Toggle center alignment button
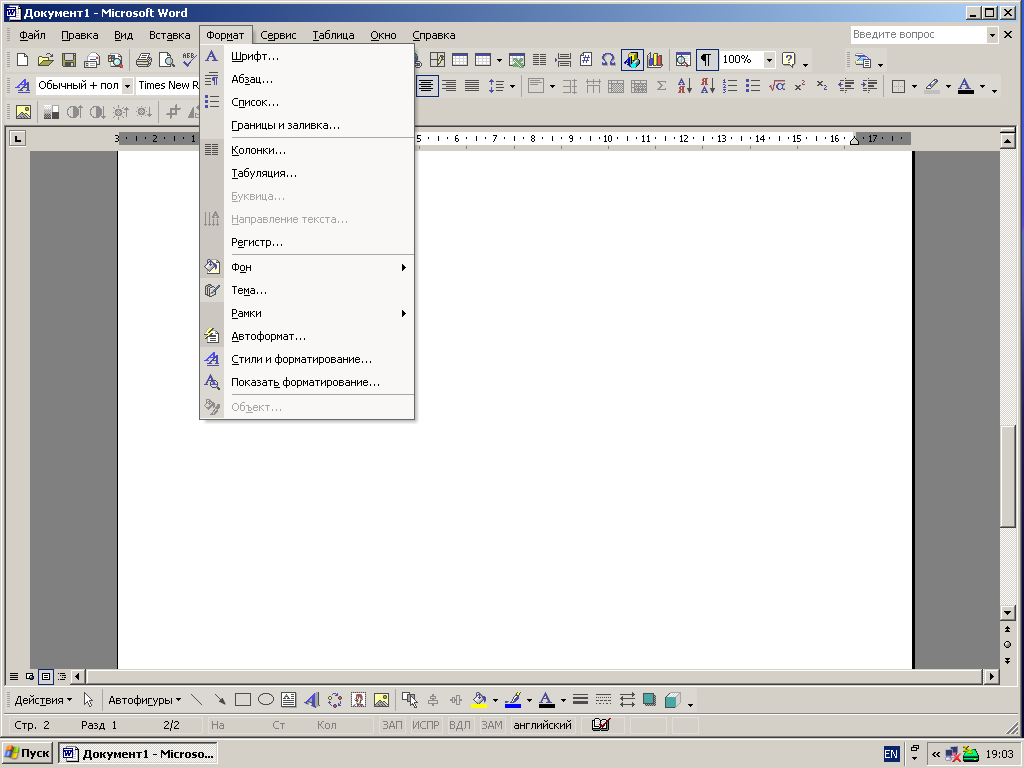The height and width of the screenshot is (768, 1024). [x=428, y=86]
